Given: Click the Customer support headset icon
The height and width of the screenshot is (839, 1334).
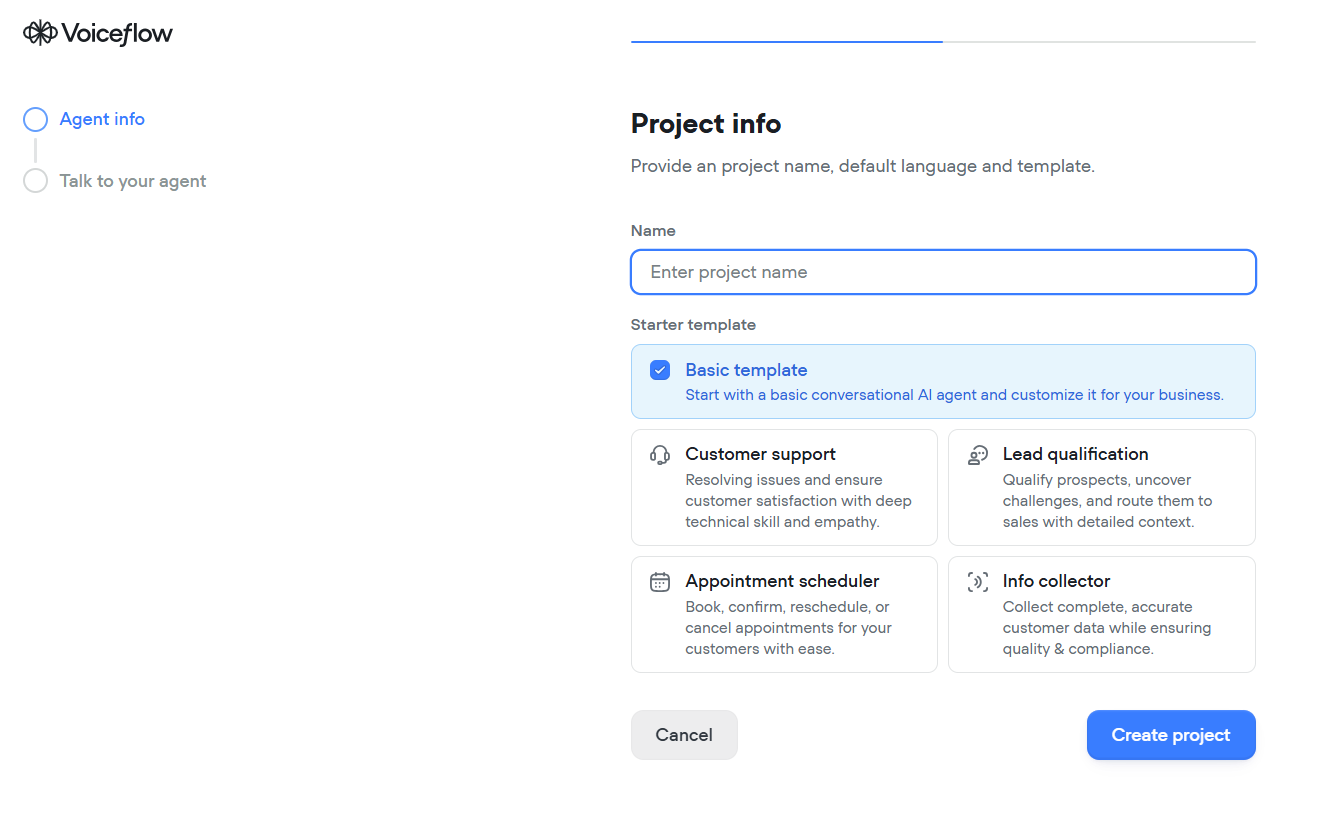Looking at the screenshot, I should (660, 455).
